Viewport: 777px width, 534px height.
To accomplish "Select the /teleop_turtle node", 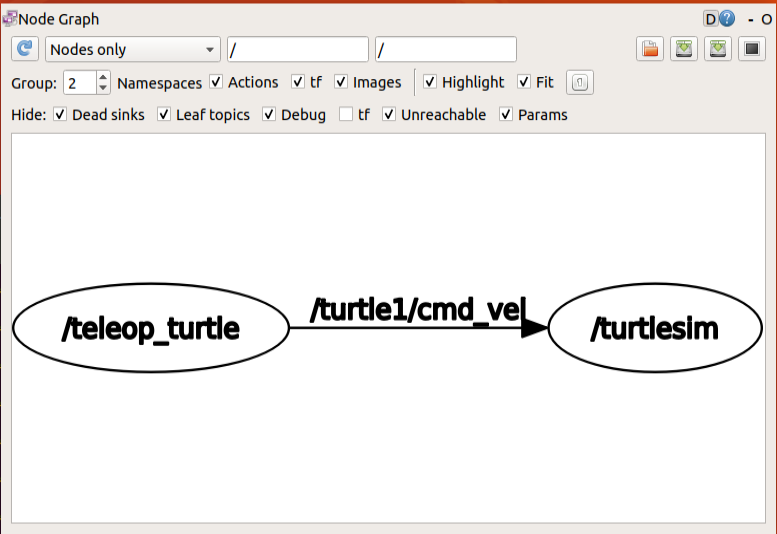I will click(151, 328).
